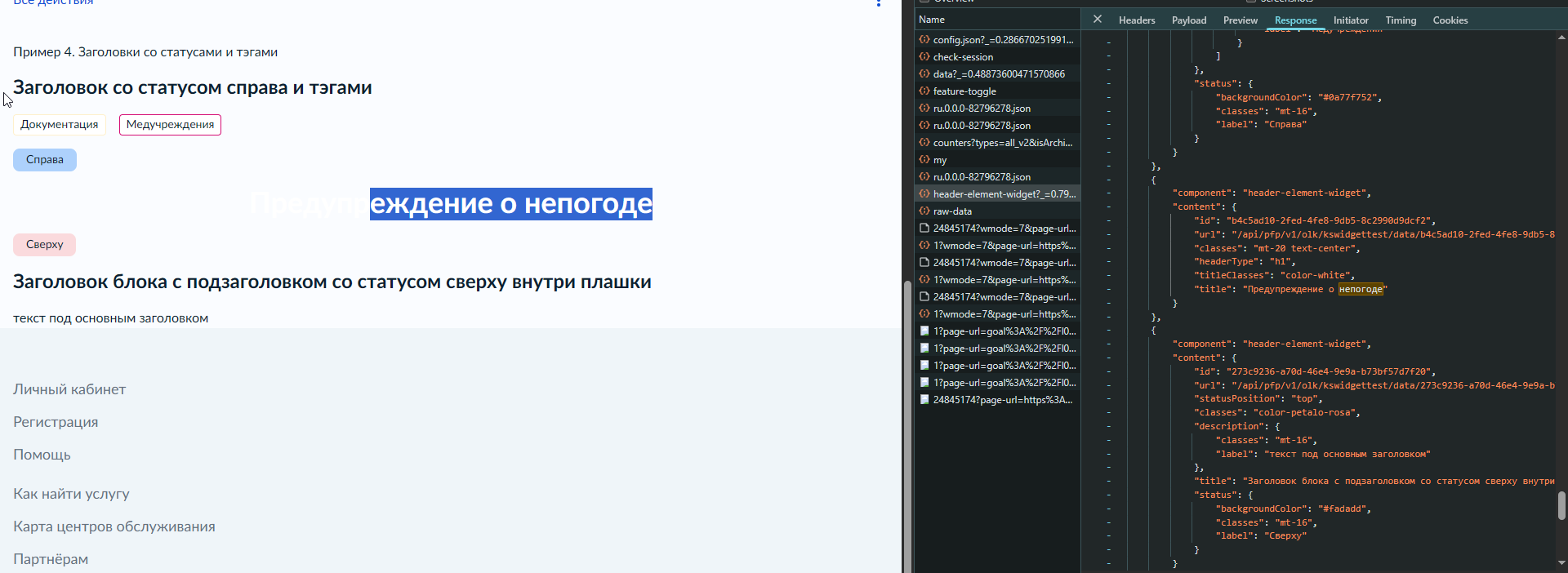Select the Response tab

(x=1295, y=20)
